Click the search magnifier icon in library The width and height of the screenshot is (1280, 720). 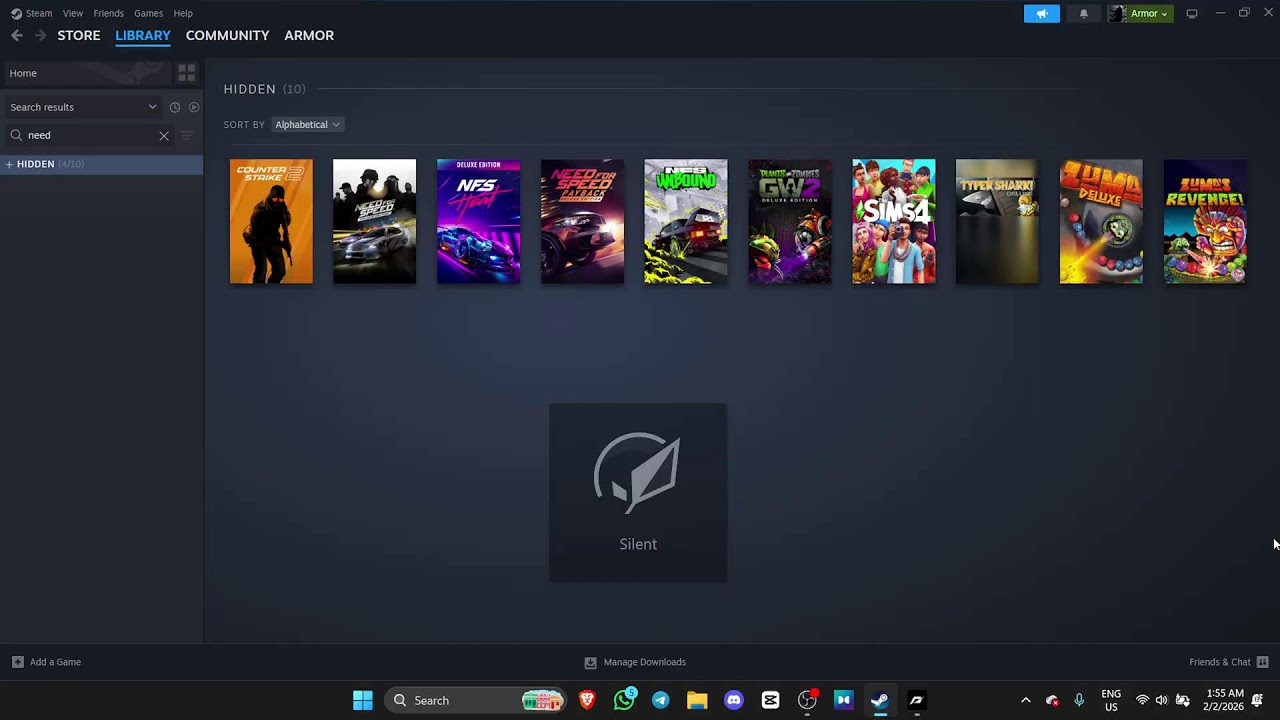(x=17, y=135)
